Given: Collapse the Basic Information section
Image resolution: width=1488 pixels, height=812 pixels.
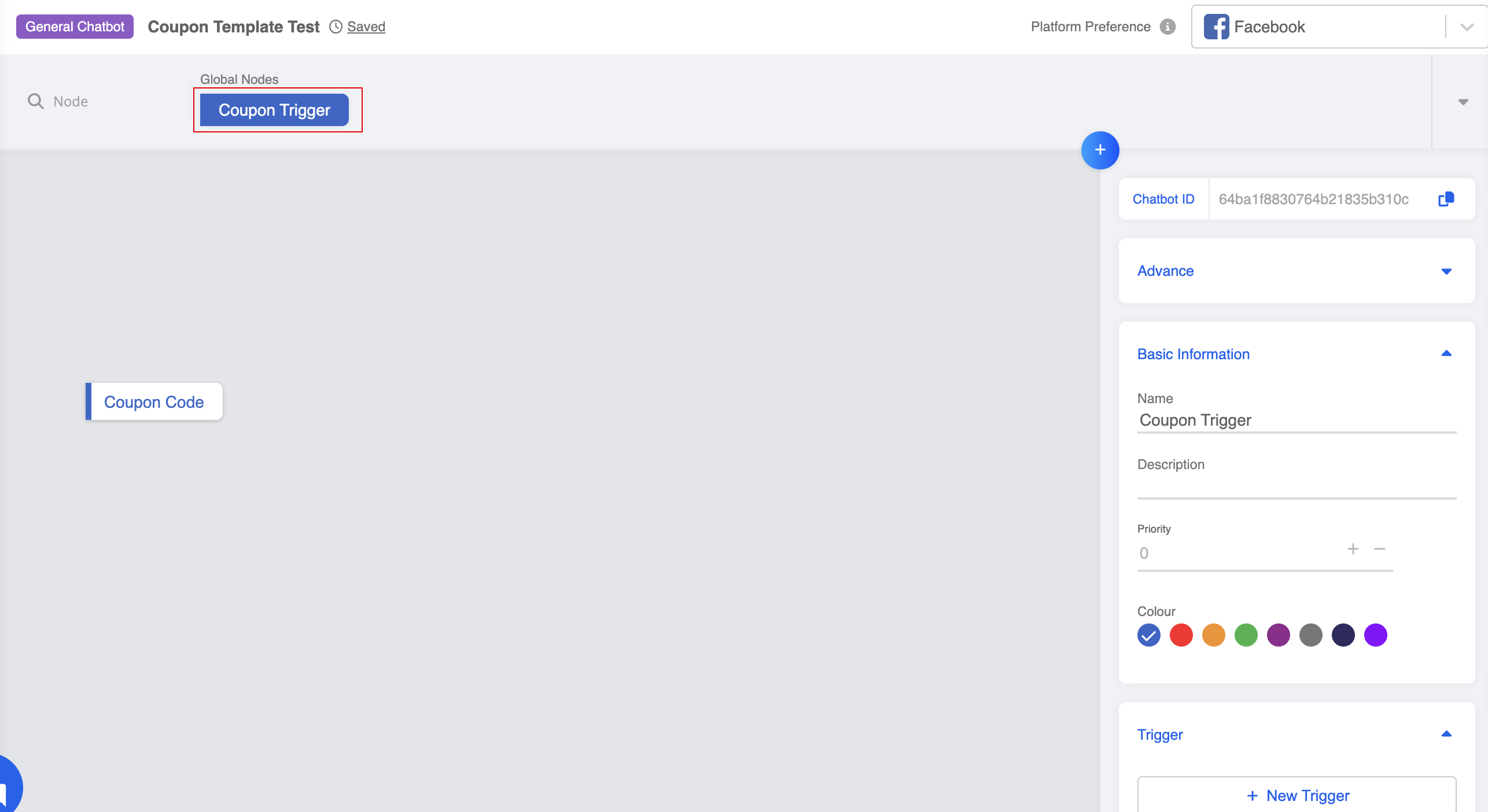Looking at the screenshot, I should coord(1446,354).
